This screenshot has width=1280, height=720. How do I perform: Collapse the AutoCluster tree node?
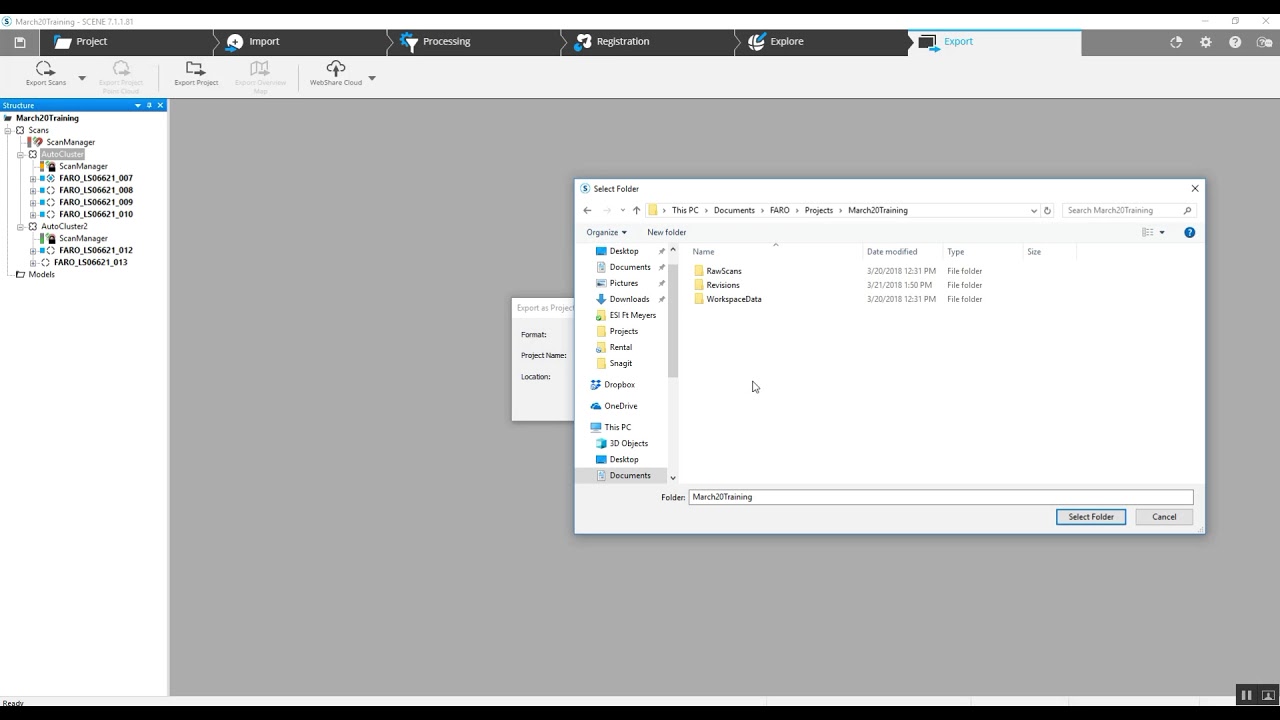pyautogui.click(x=20, y=154)
